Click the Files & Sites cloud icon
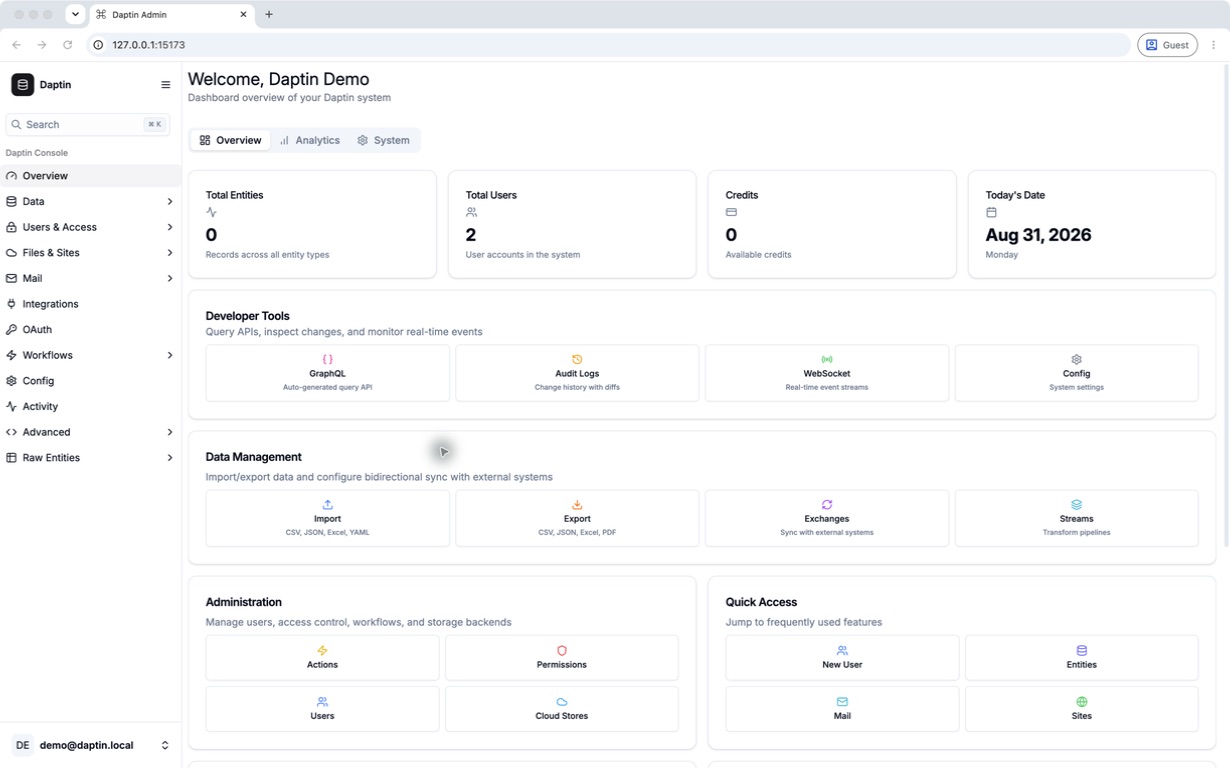1230x768 pixels. point(12,253)
